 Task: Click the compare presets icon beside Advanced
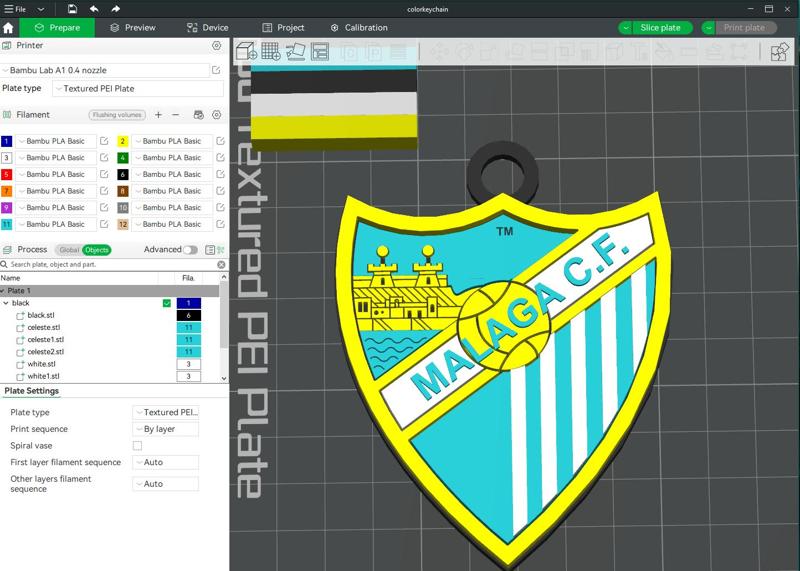coord(209,250)
